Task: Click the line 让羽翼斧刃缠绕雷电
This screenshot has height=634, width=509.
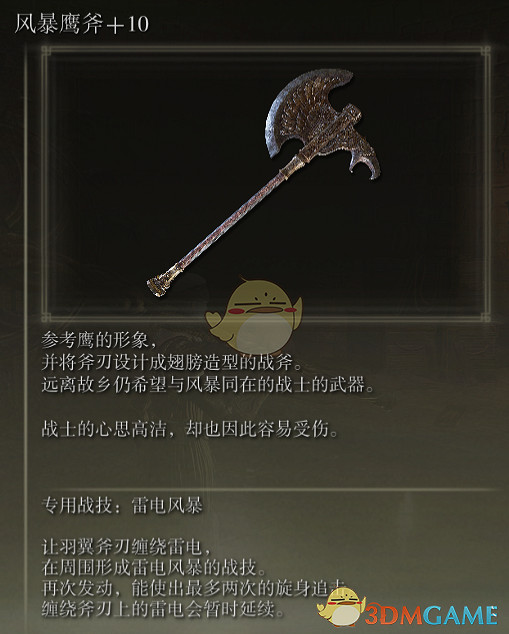Action: 127,547
